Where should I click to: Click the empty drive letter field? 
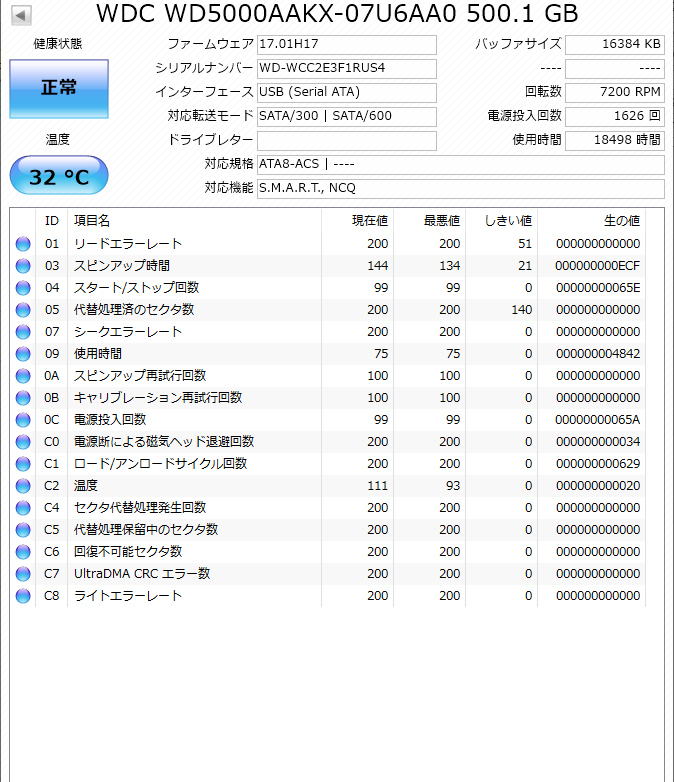pos(347,140)
